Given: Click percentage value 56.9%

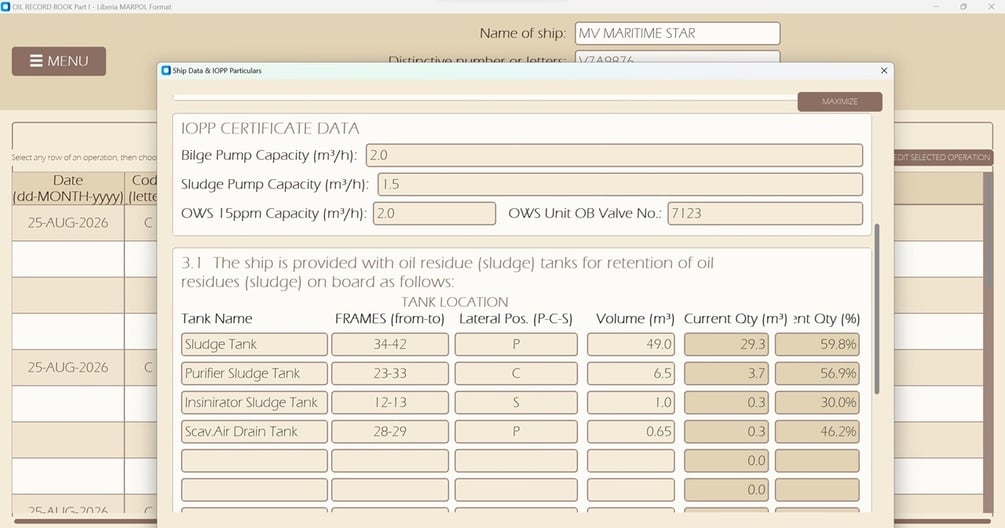Looking at the screenshot, I should [x=817, y=374].
